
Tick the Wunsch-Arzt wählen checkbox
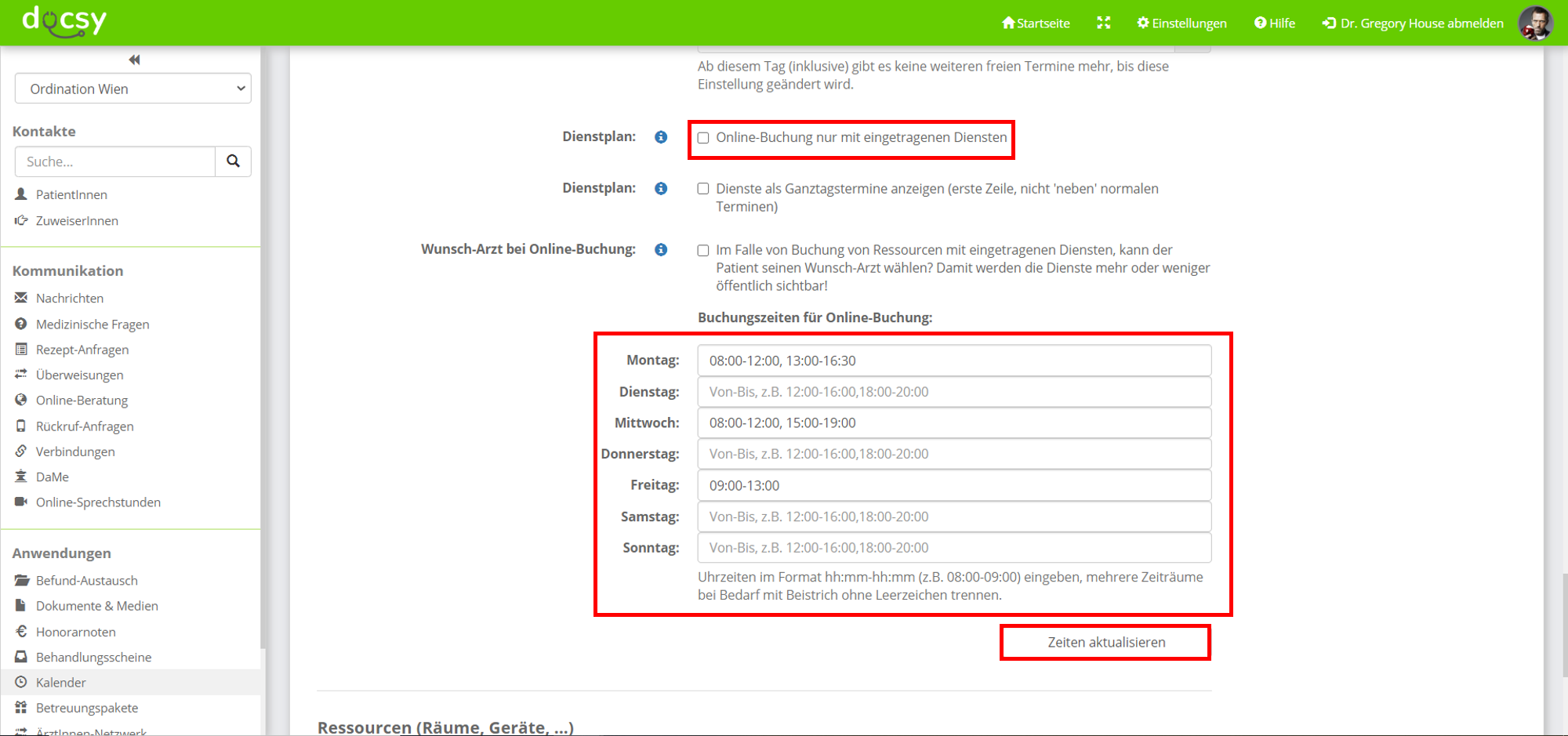(703, 251)
